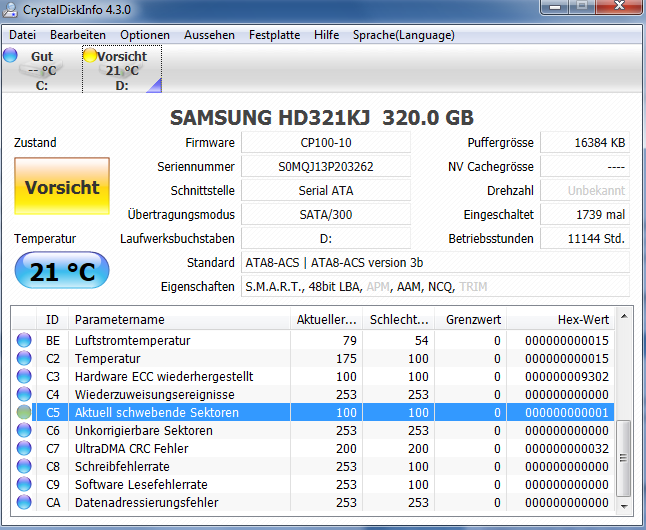
Task: Click the Aktueller... column header
Action: coord(326,319)
